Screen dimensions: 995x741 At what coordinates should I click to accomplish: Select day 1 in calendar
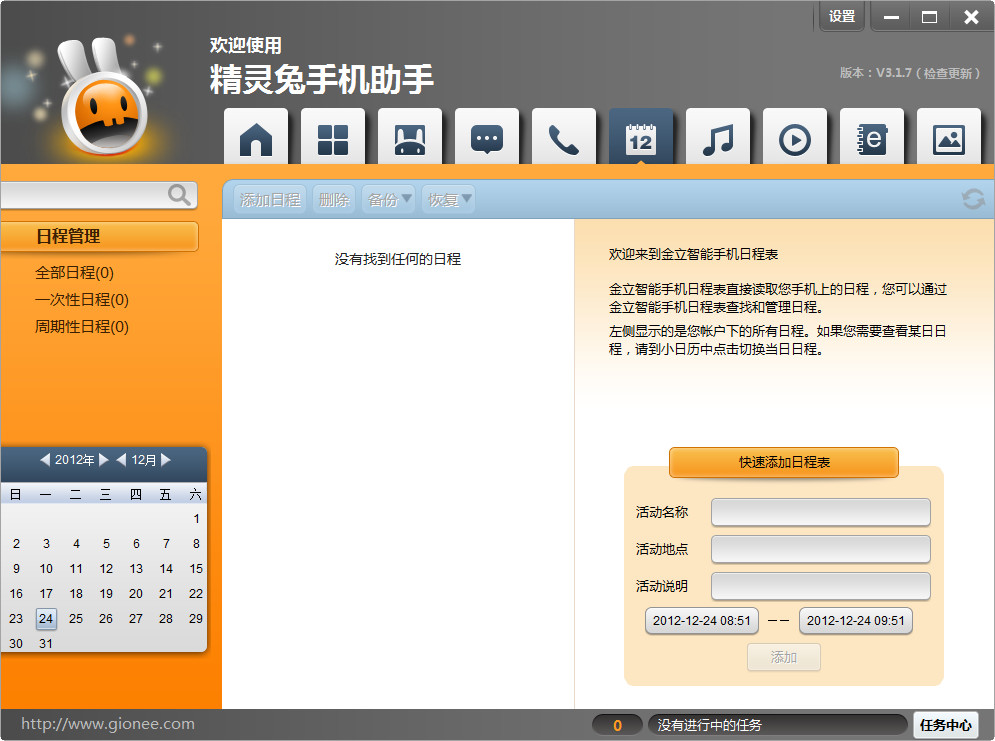[x=196, y=519]
